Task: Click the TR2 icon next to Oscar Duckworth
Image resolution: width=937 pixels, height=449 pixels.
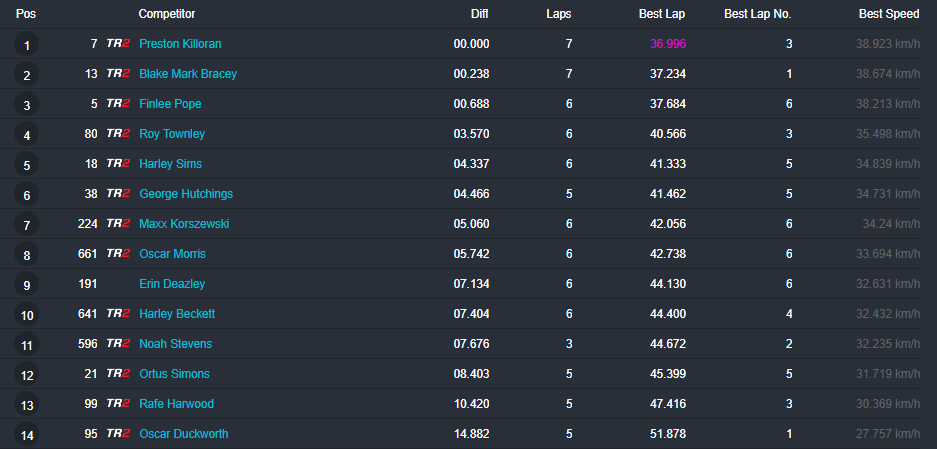Action: [118, 434]
